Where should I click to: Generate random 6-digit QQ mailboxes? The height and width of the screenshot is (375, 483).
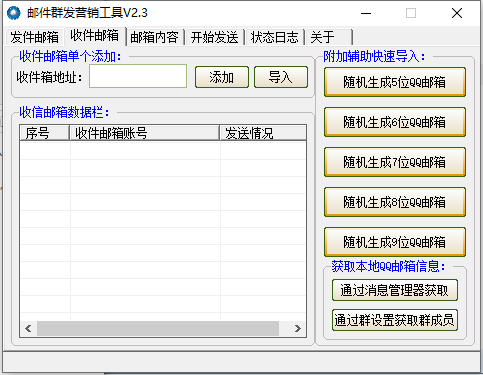pos(395,122)
